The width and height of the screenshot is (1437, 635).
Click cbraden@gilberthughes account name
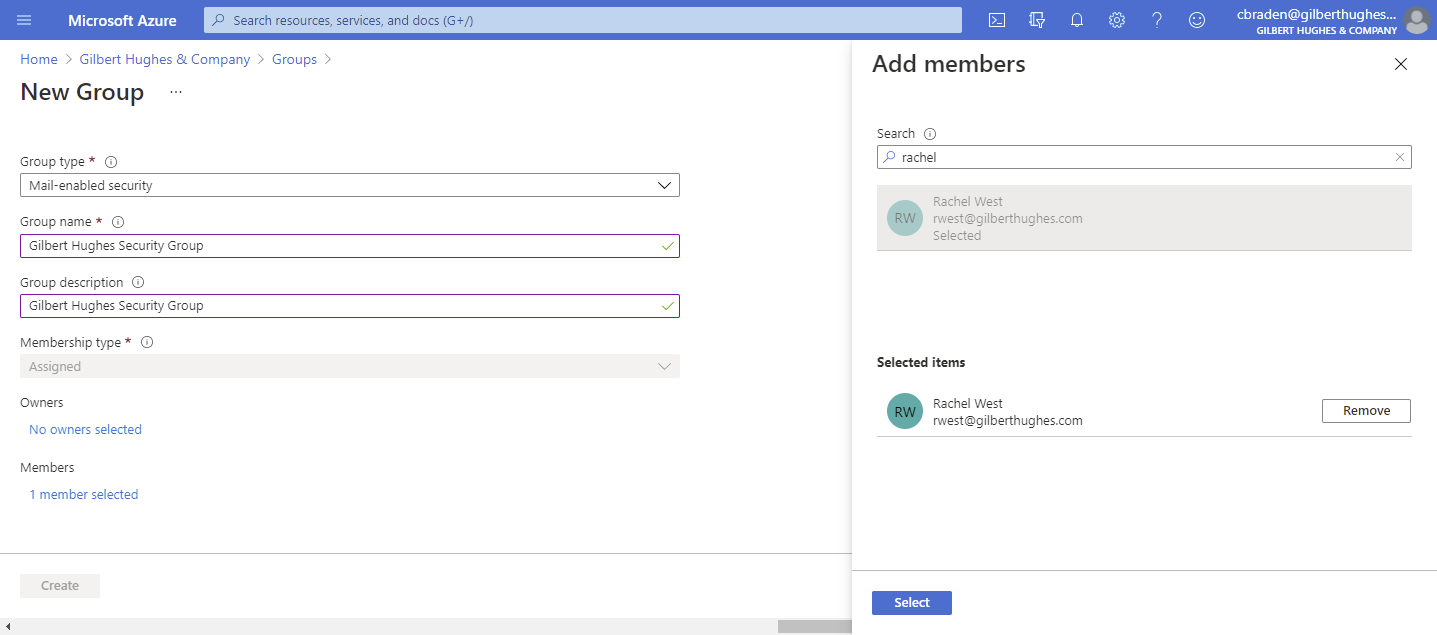click(1316, 14)
